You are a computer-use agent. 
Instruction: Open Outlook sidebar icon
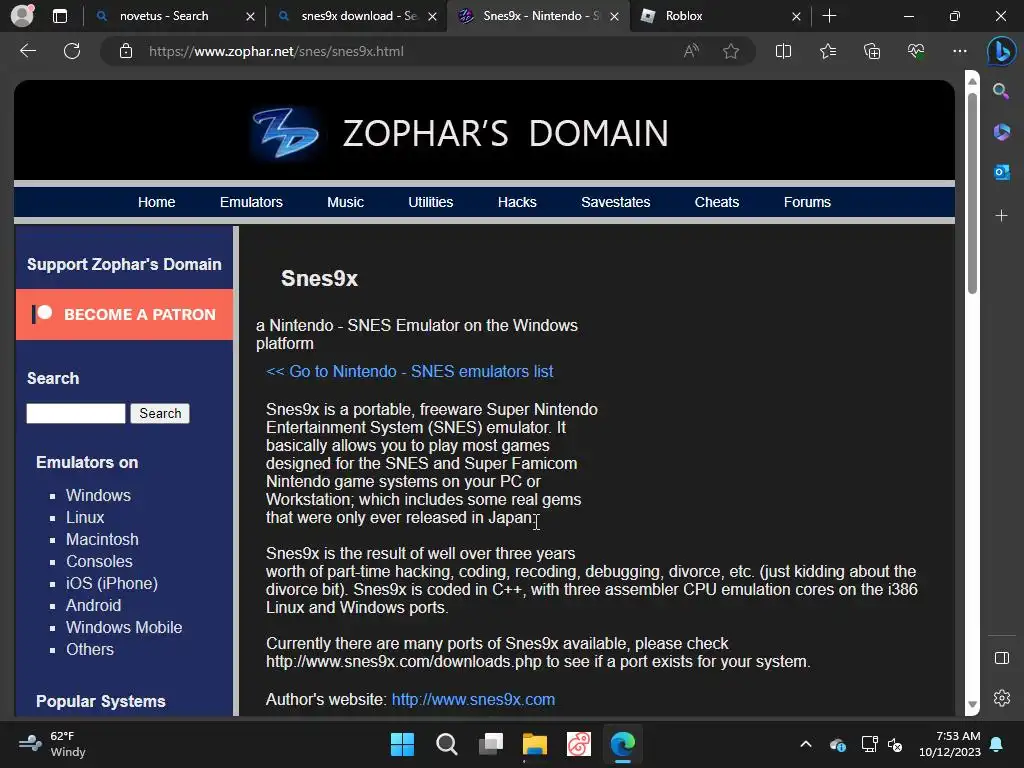point(1001,172)
